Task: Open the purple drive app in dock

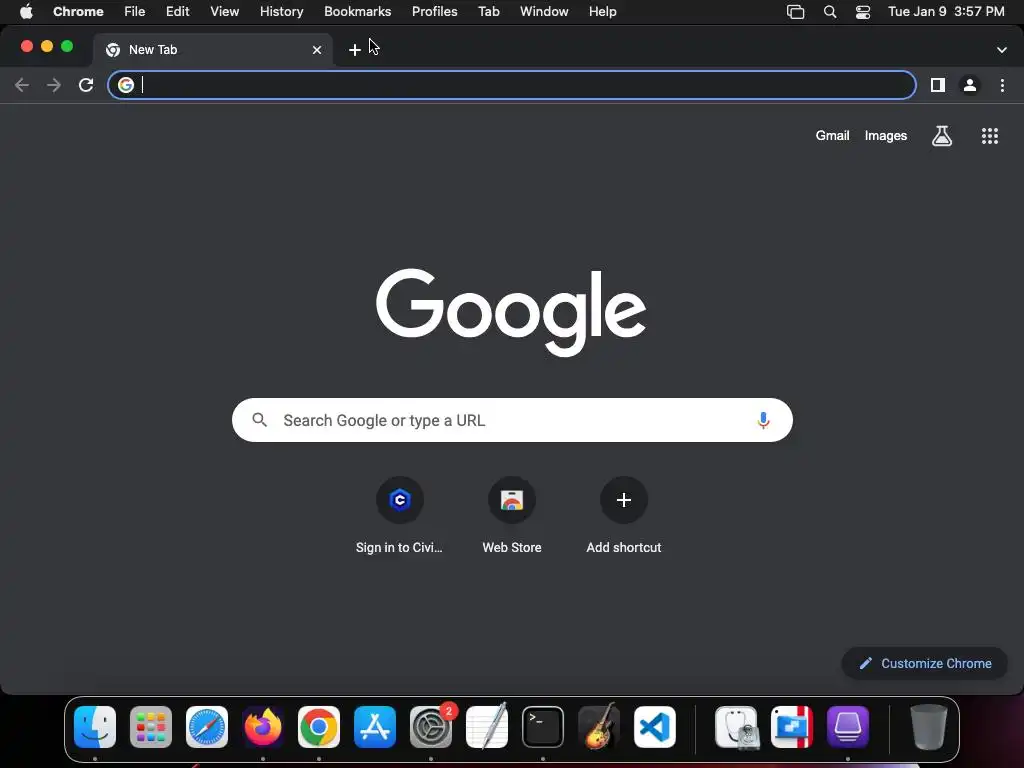Action: [848, 727]
